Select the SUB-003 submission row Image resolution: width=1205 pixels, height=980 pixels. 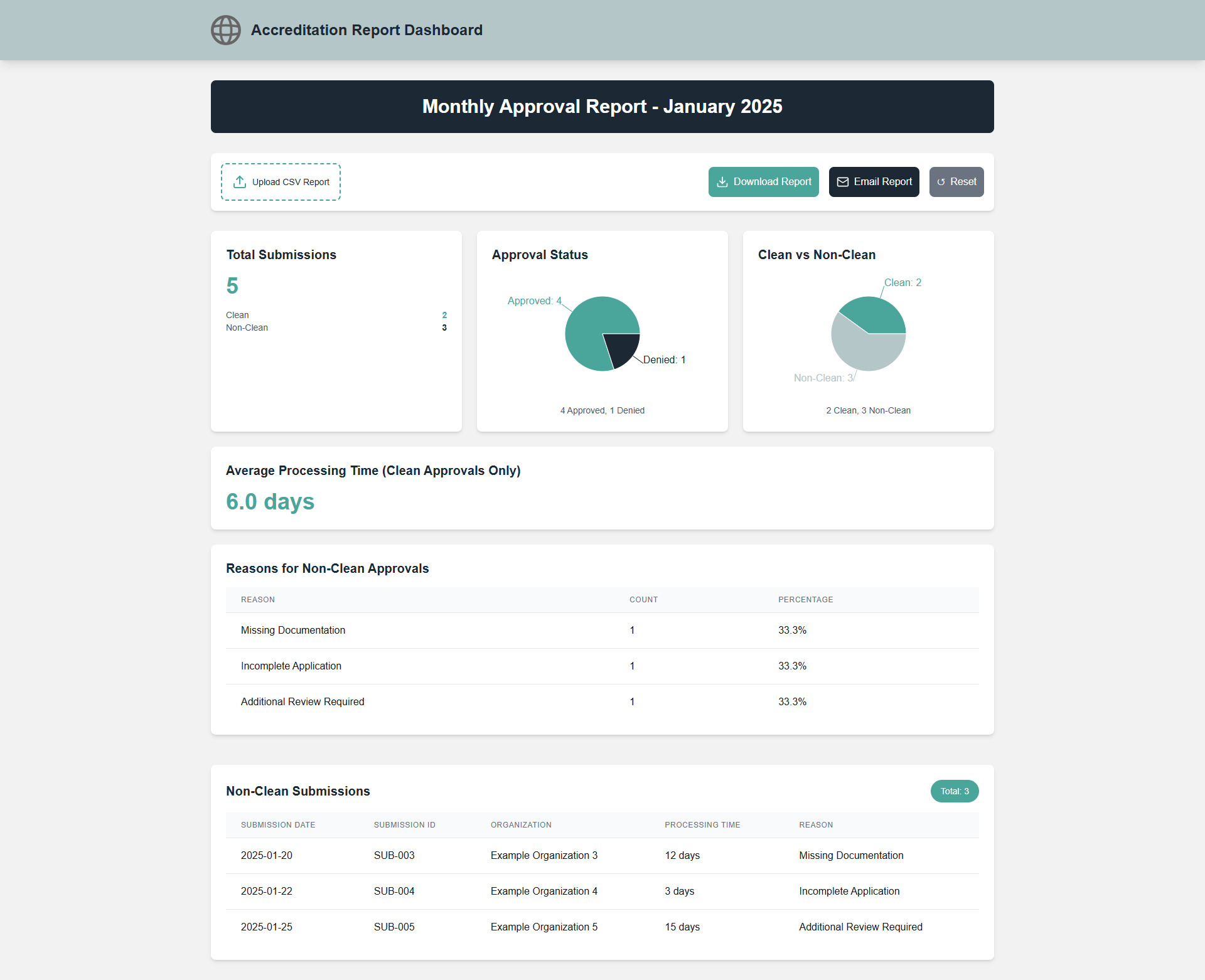pos(394,856)
